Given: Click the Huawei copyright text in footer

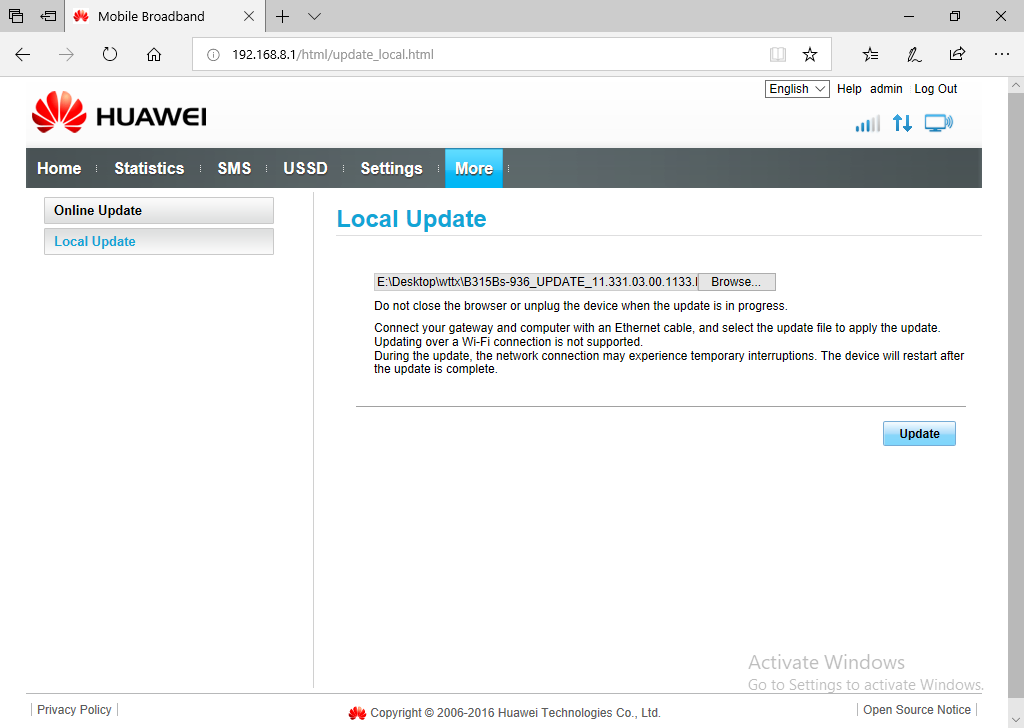Looking at the screenshot, I should click(x=515, y=713).
